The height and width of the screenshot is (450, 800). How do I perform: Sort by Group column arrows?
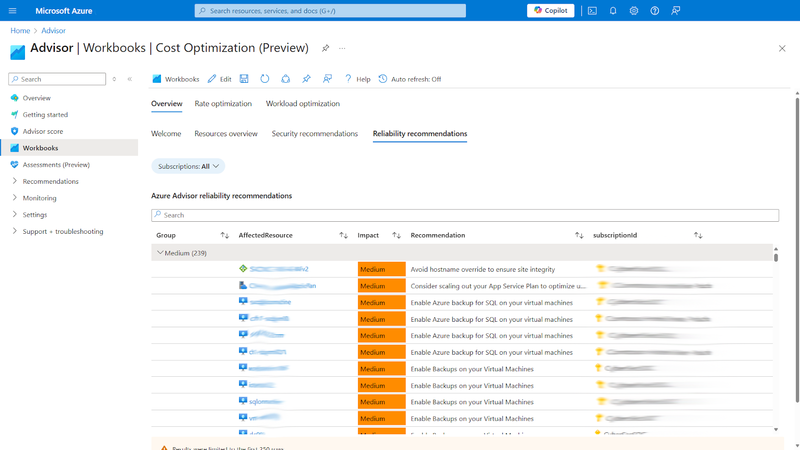(x=224, y=235)
